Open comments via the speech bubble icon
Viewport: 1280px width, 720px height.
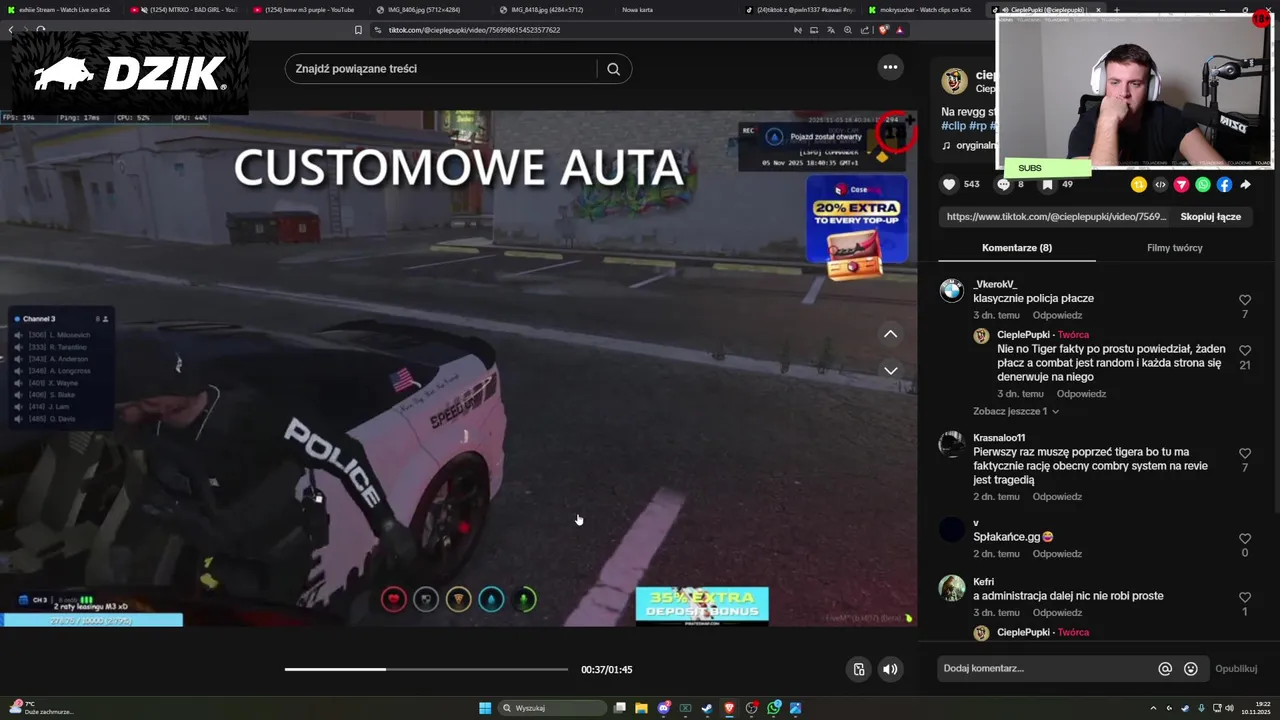click(x=1003, y=184)
